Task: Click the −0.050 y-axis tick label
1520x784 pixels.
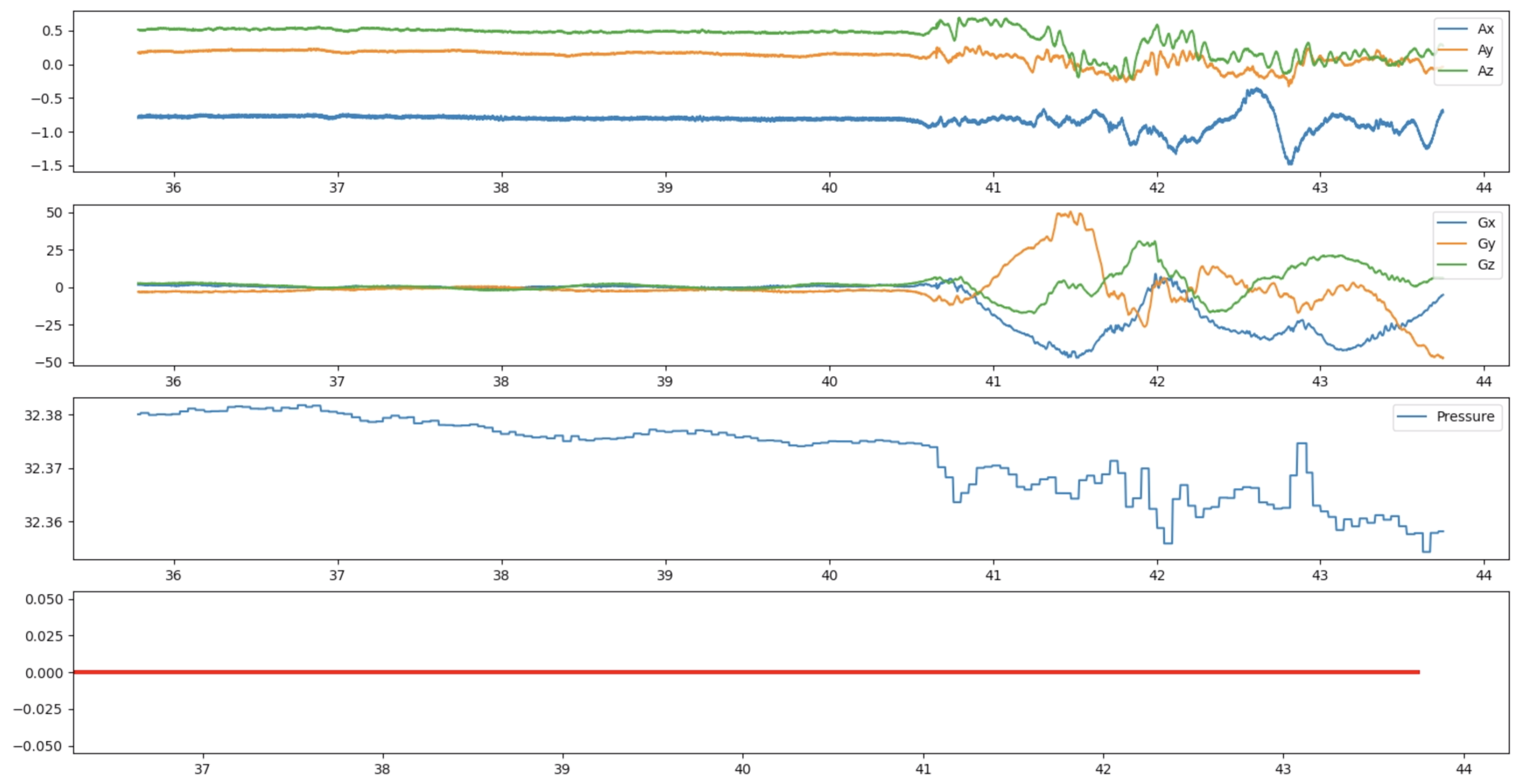Action: [38, 746]
